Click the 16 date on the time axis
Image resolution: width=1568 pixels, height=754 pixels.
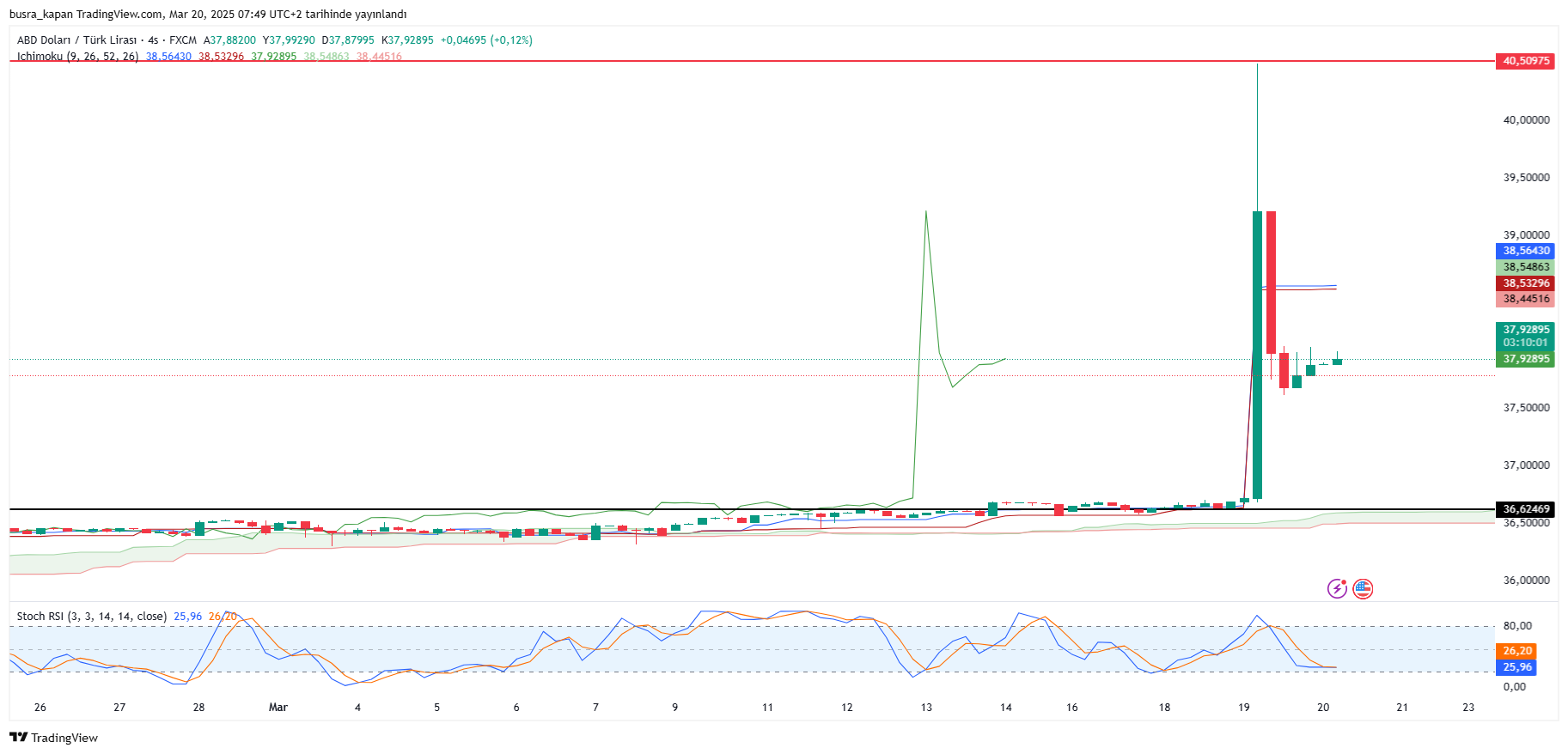pos(1072,708)
